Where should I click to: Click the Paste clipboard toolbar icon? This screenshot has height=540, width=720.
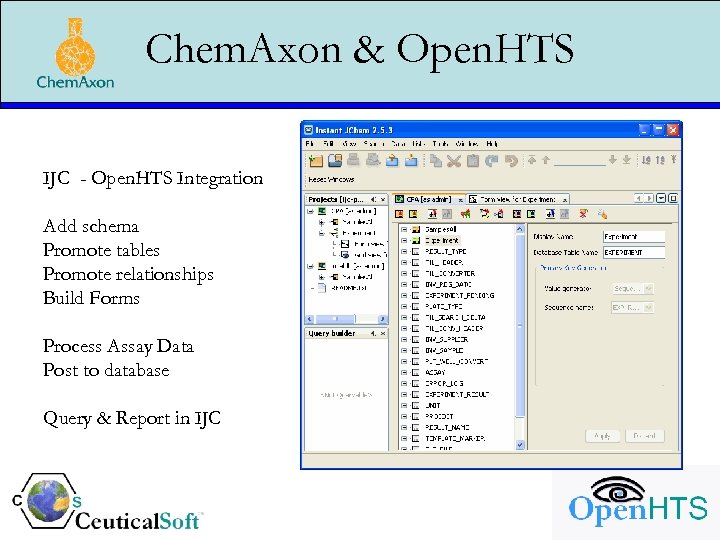tap(472, 161)
